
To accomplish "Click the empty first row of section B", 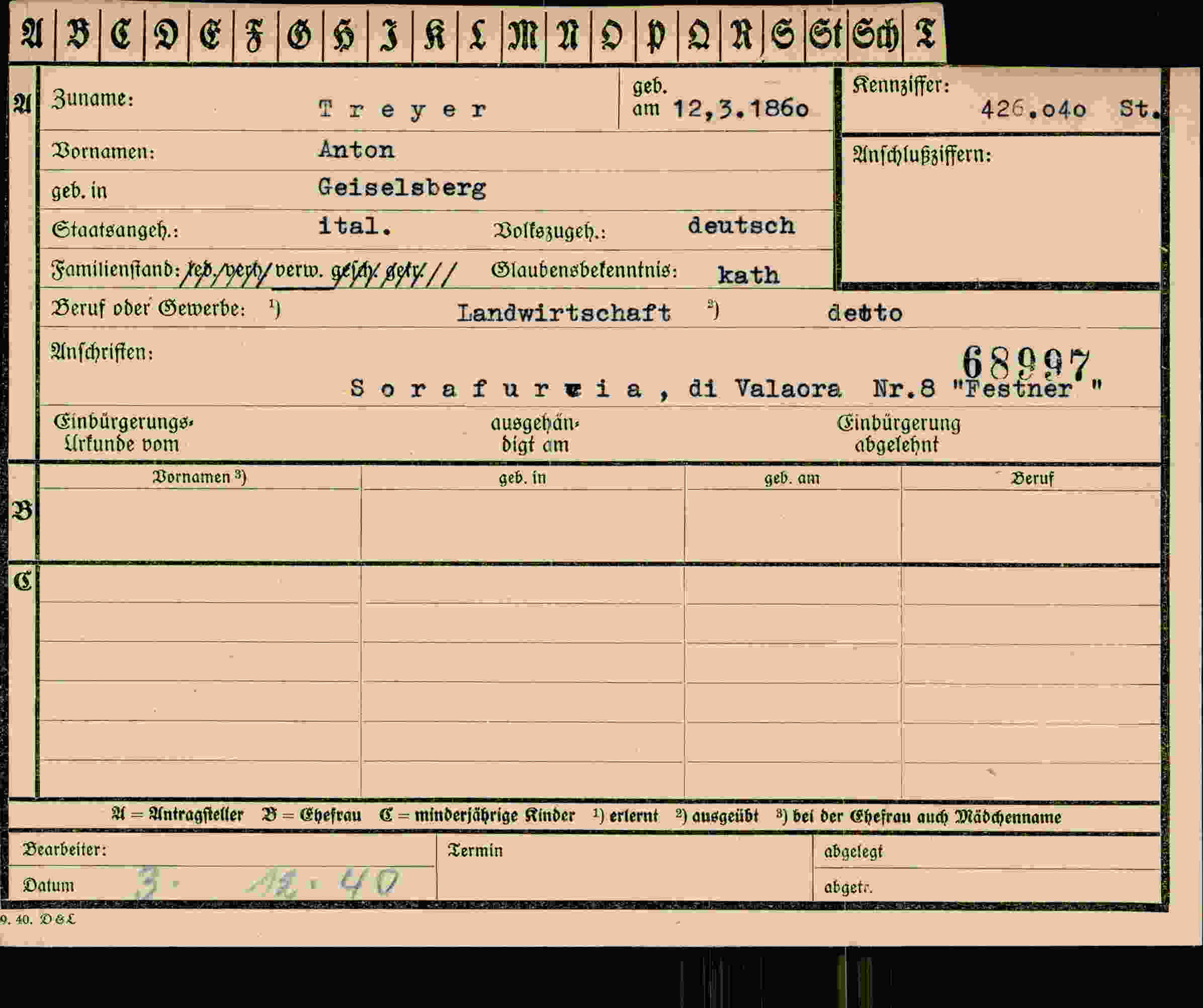I will (599, 525).
